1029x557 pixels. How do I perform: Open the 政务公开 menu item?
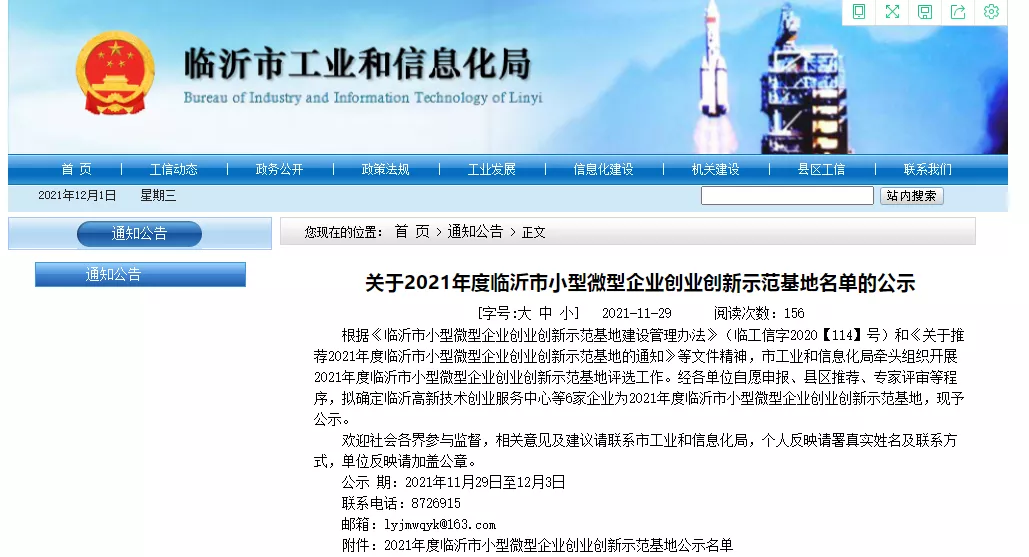[280, 169]
